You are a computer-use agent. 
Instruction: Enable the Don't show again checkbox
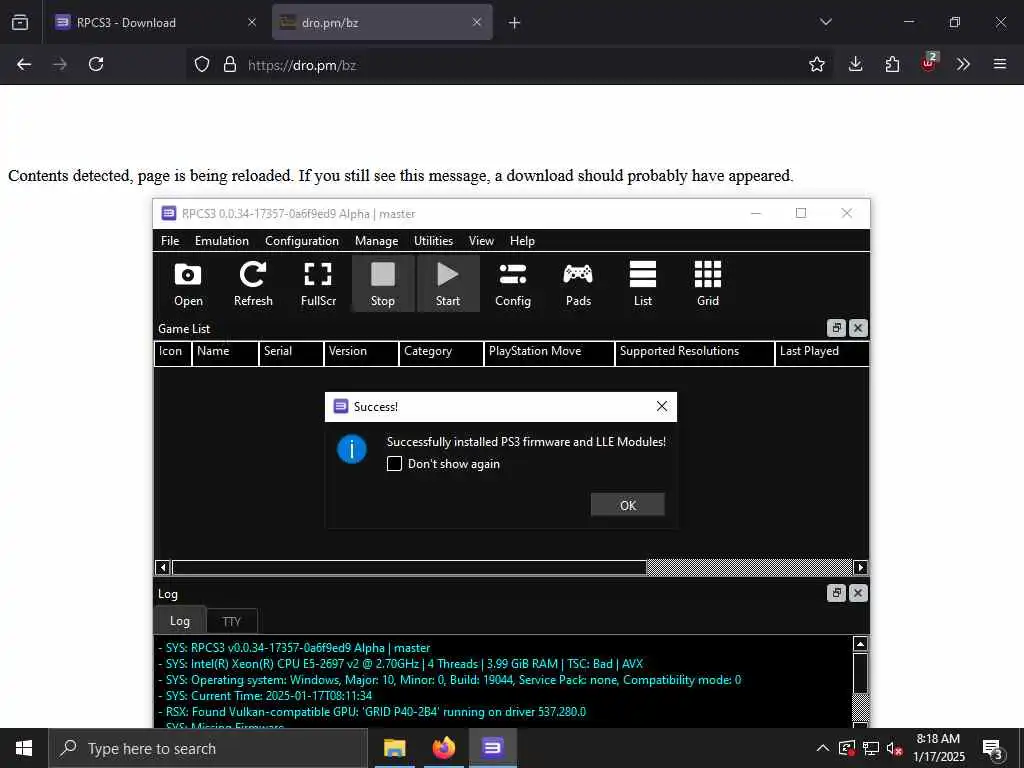coord(394,464)
